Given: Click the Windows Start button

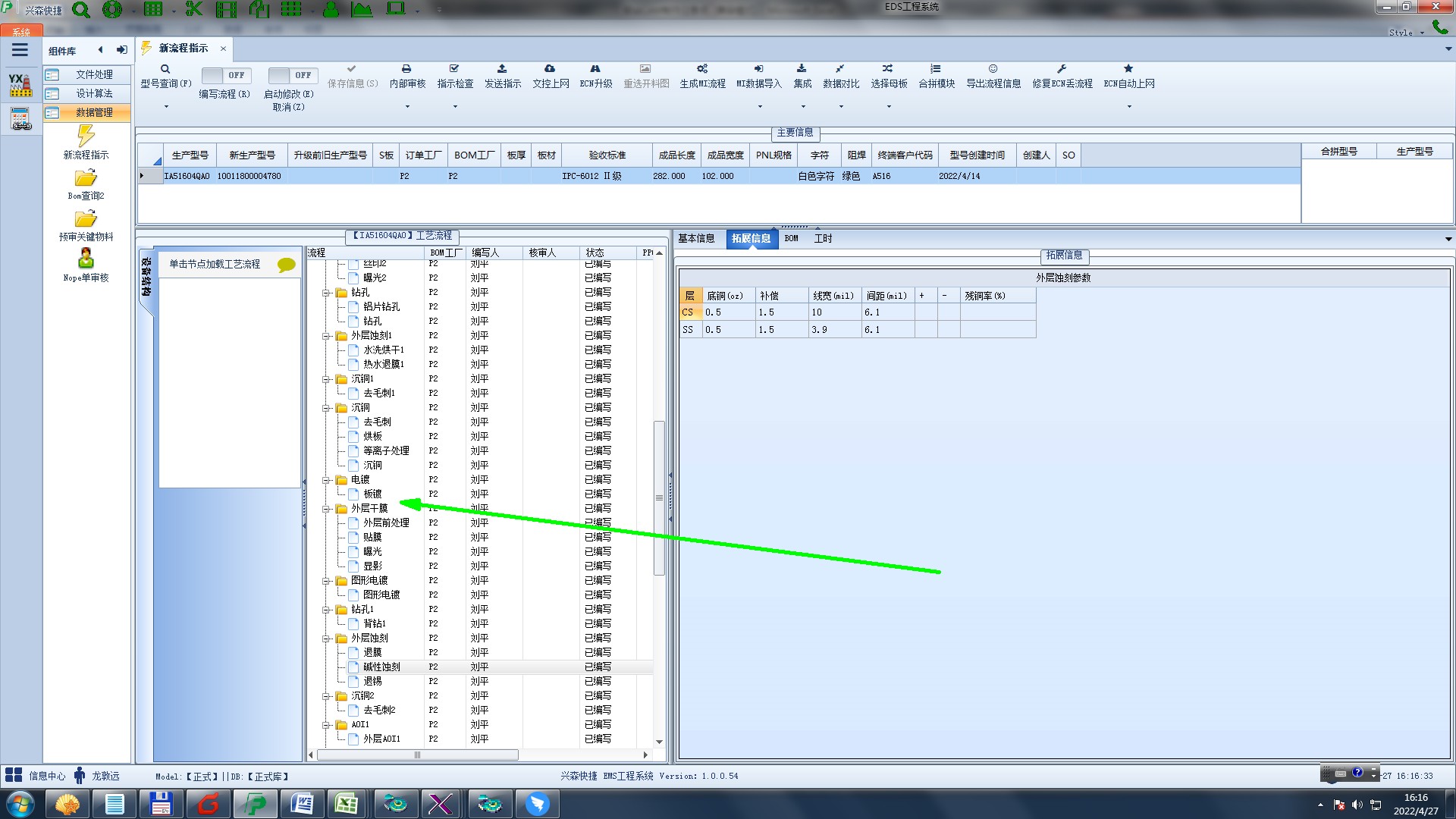Looking at the screenshot, I should [20, 804].
